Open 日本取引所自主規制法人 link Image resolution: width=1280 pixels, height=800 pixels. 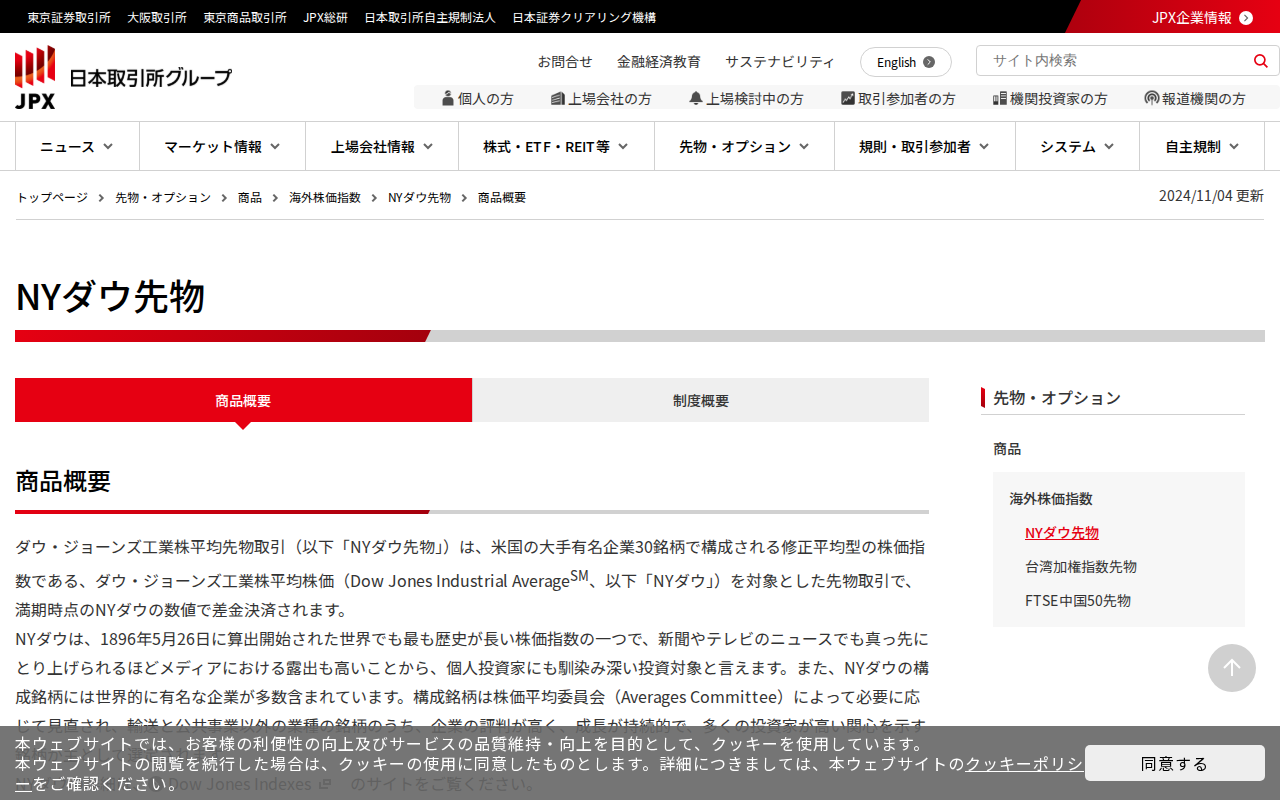click(430, 17)
